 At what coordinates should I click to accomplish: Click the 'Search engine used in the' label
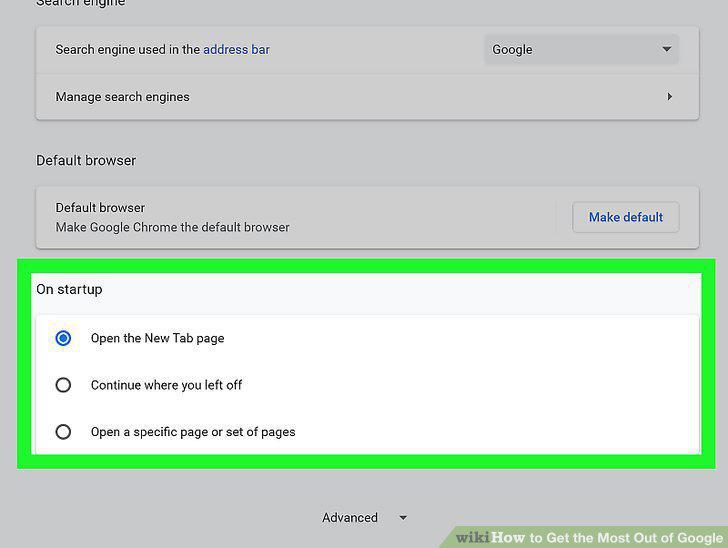click(x=128, y=49)
